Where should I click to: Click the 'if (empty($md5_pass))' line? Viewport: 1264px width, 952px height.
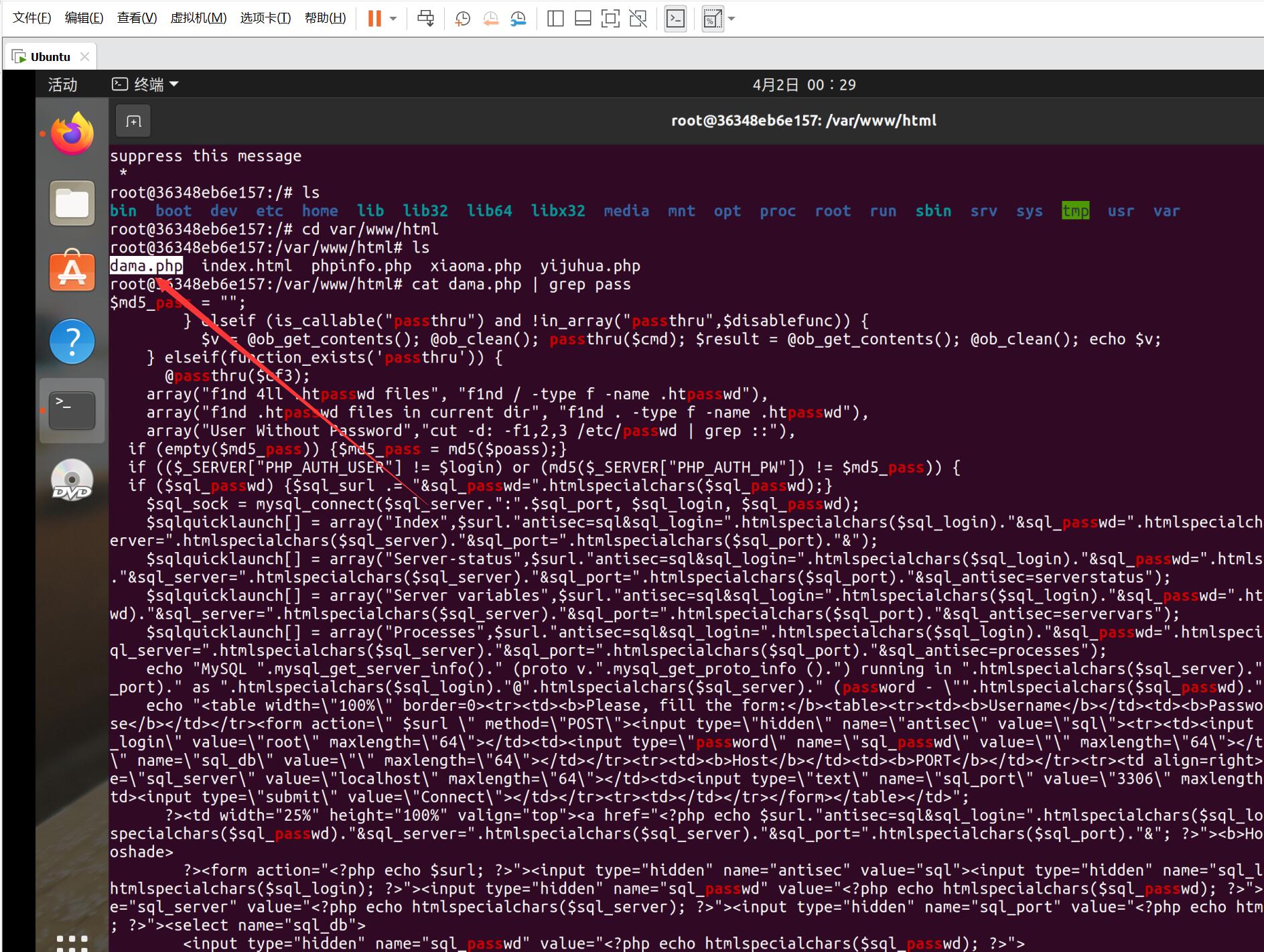coord(348,449)
